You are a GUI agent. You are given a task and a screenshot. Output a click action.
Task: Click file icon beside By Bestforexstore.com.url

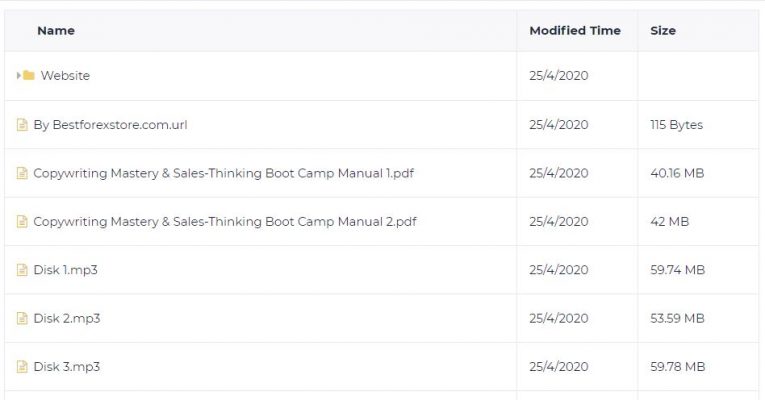pos(22,124)
